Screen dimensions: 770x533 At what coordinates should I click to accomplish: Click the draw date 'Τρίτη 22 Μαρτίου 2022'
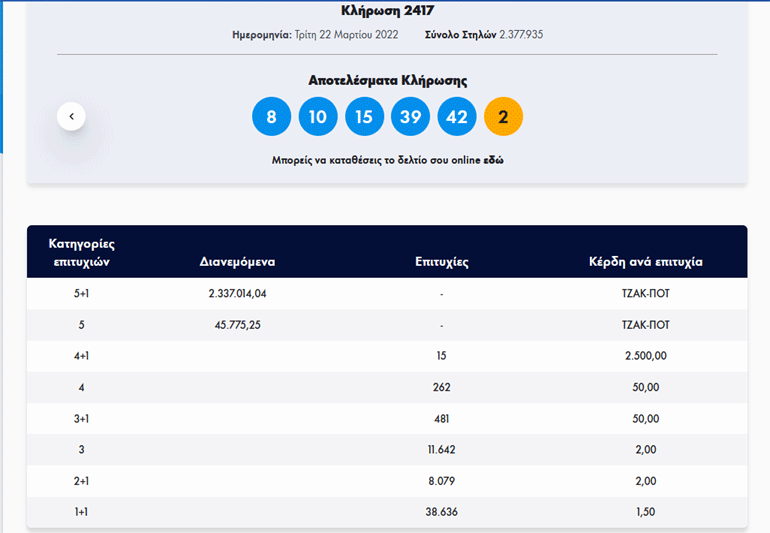(x=346, y=35)
